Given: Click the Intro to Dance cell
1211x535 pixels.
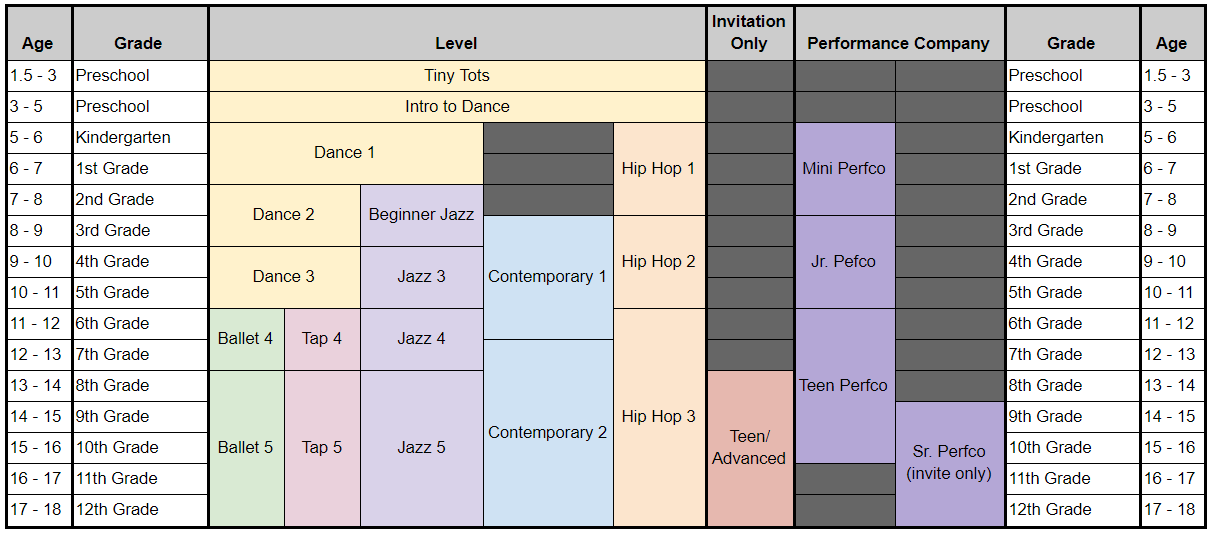Looking at the screenshot, I should tap(457, 107).
